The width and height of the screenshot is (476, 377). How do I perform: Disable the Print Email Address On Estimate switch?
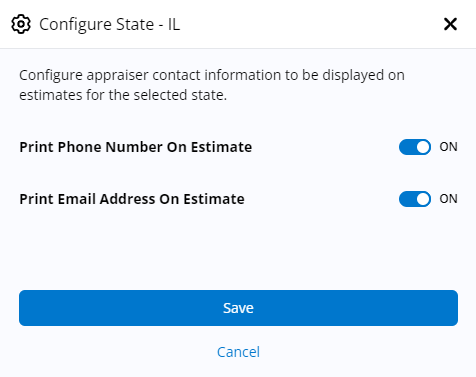coord(415,199)
